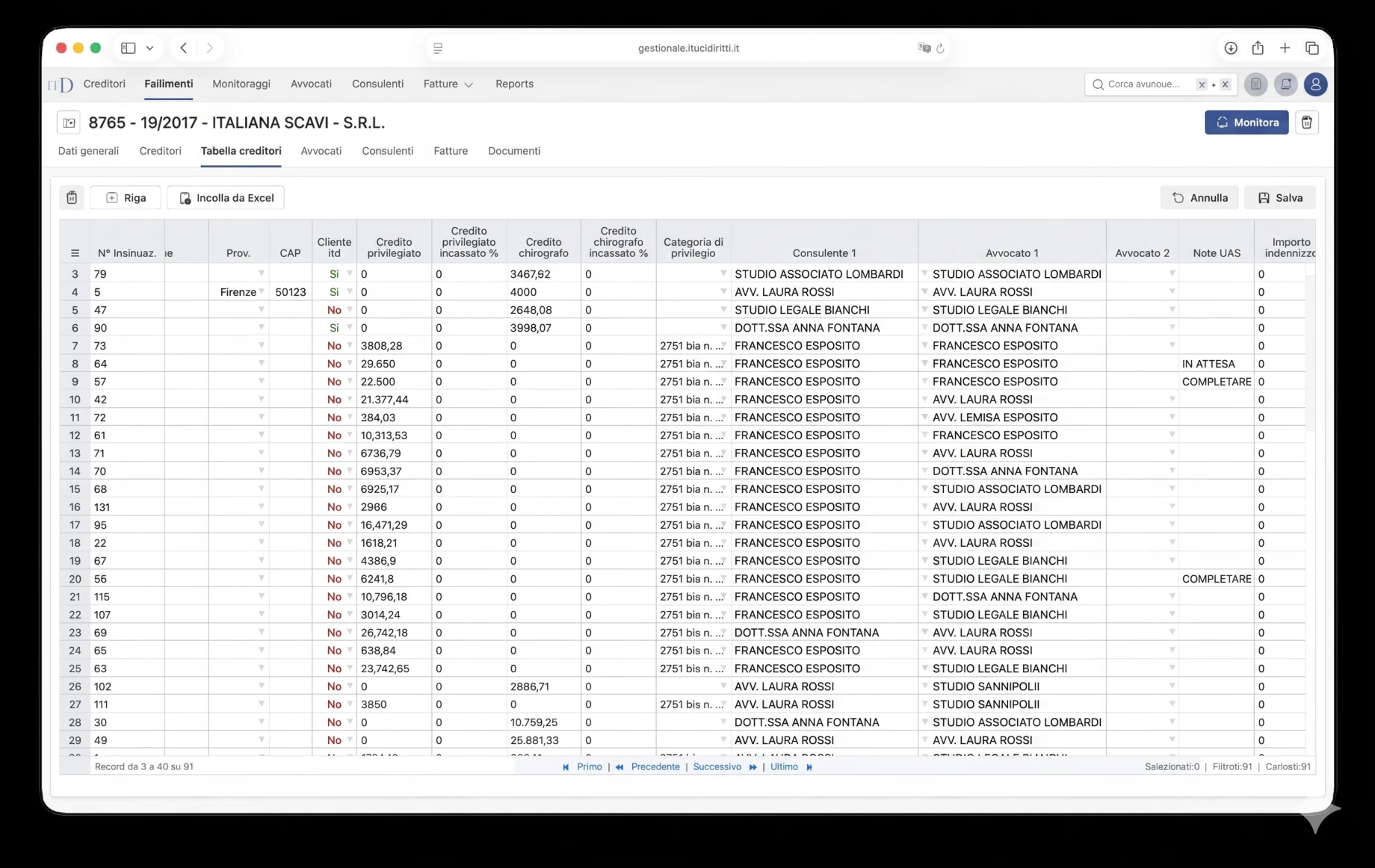Jump to first page arrow icon

pos(566,767)
